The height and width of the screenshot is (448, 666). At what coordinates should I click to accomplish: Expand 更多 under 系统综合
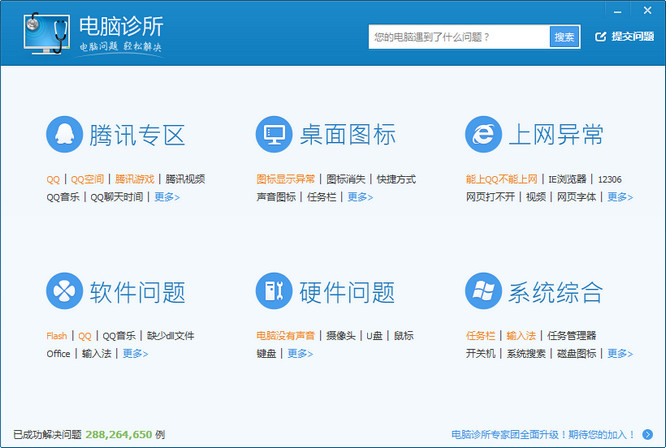(x=619, y=353)
